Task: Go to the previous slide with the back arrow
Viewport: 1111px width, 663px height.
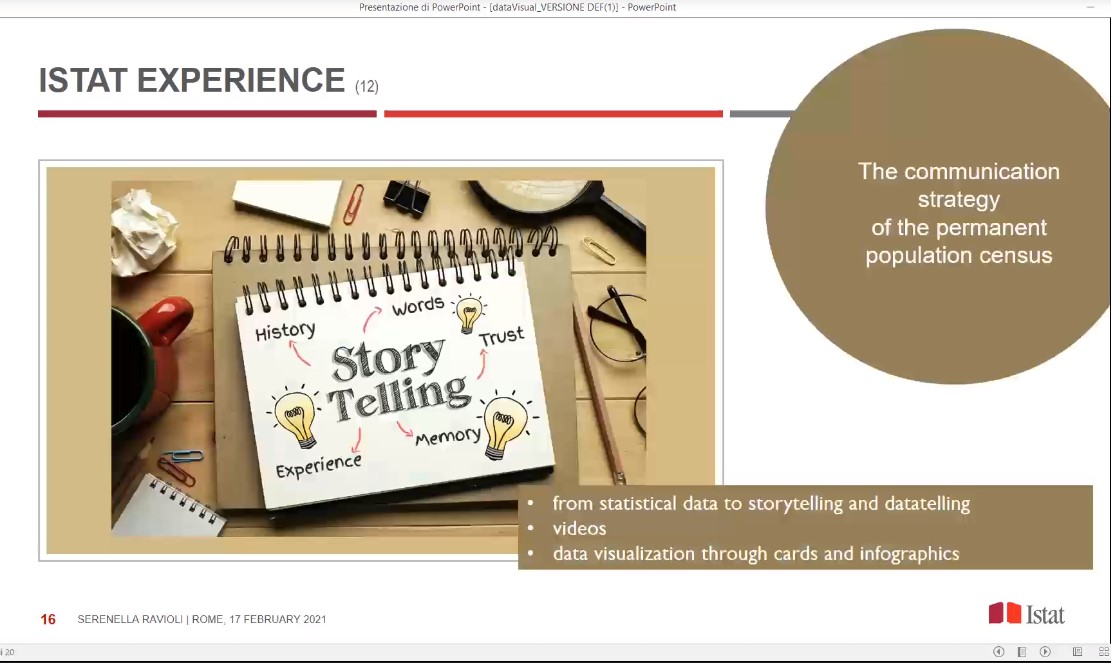Action: click(x=998, y=652)
